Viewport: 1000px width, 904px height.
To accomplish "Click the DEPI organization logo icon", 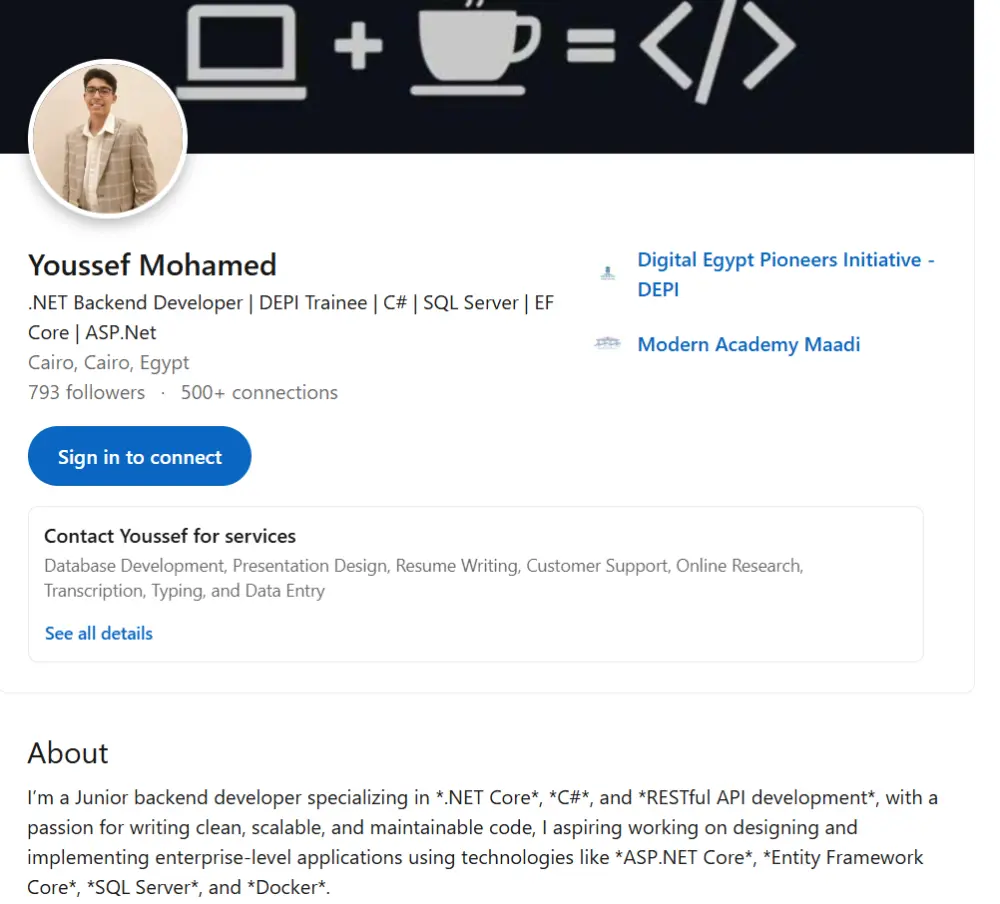I will click(608, 274).
